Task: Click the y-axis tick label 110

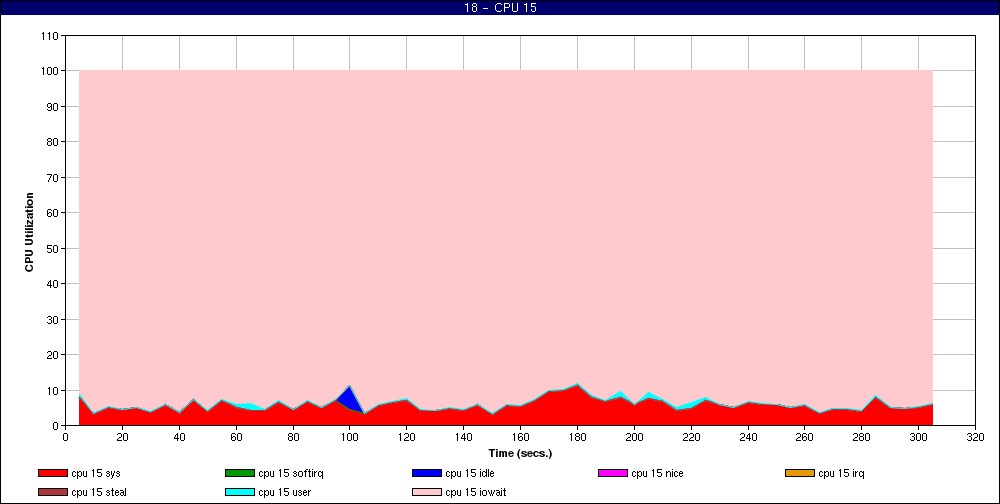Action: pos(51,36)
